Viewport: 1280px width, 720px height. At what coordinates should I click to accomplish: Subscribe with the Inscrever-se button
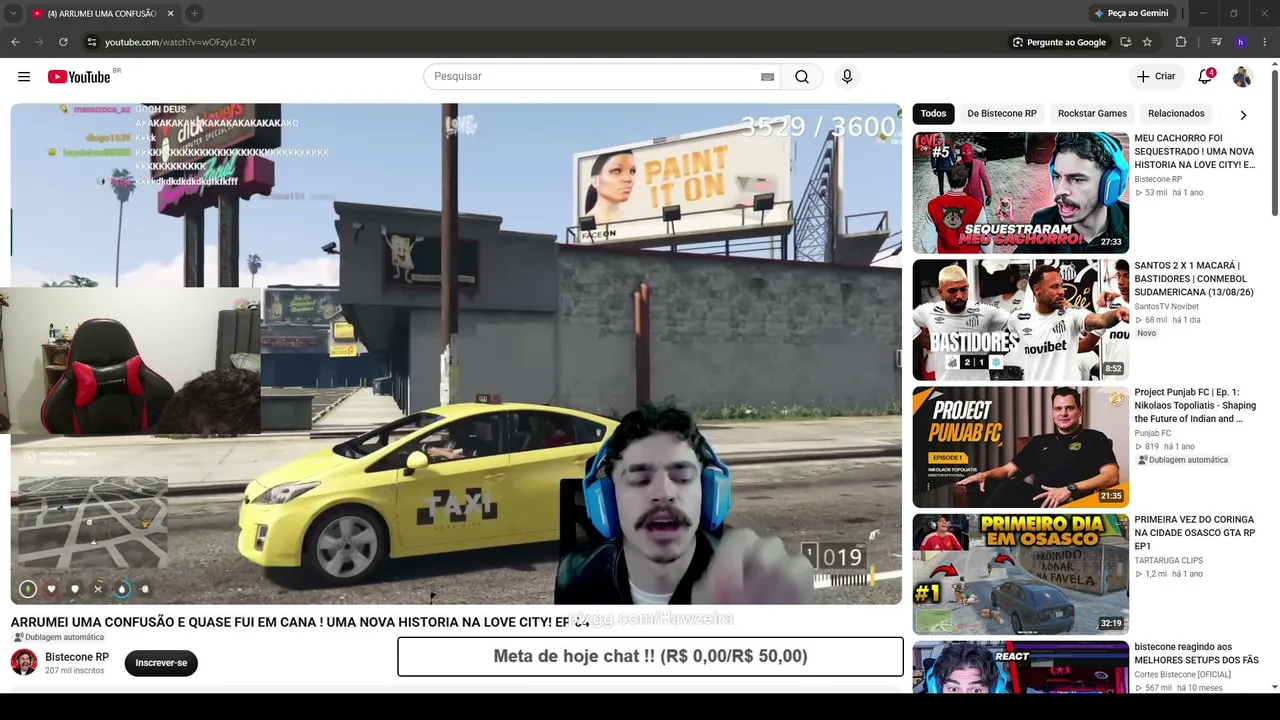tap(161, 663)
